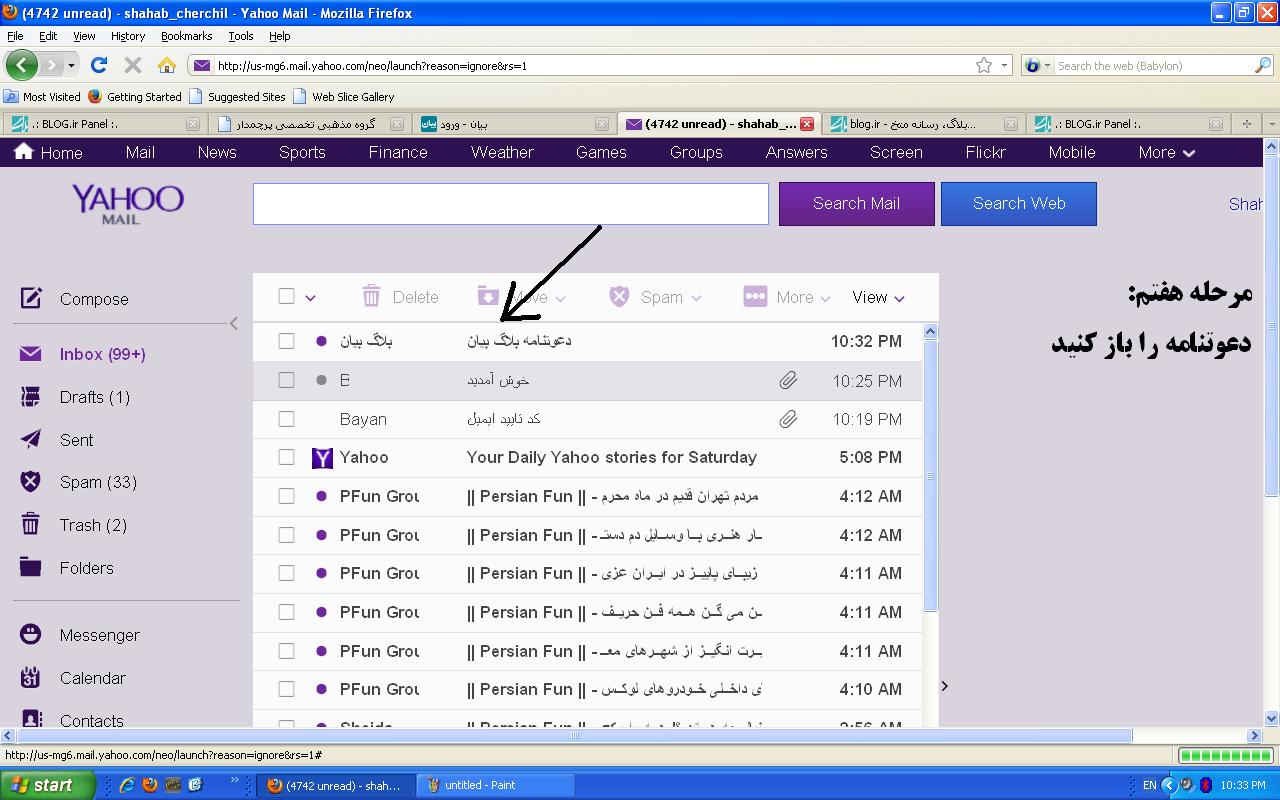Open the address bar history dropdown
Screen dimensions: 1280x800
click(x=1005, y=65)
